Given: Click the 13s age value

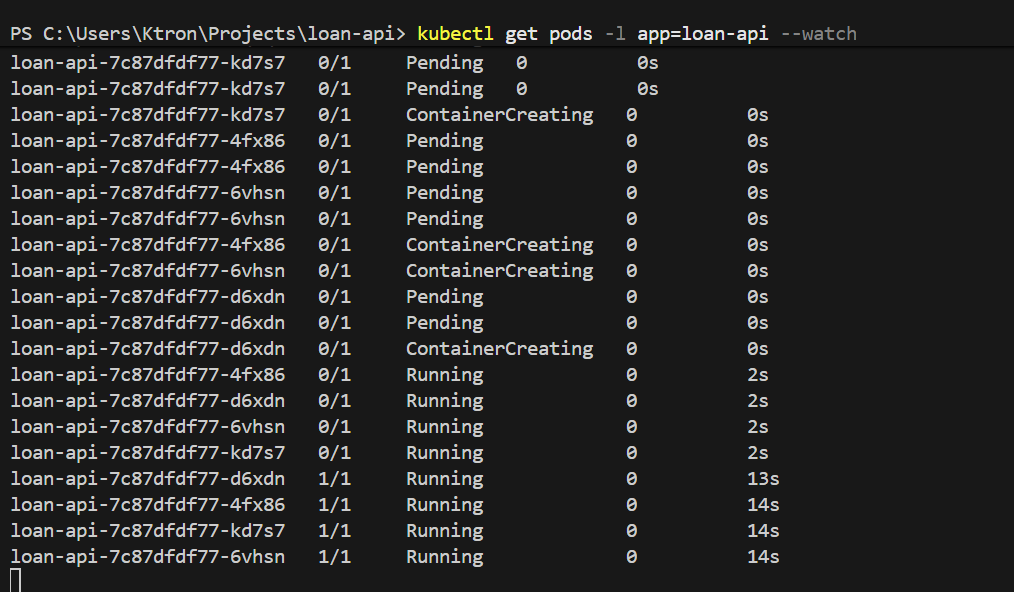Looking at the screenshot, I should tap(762, 479).
